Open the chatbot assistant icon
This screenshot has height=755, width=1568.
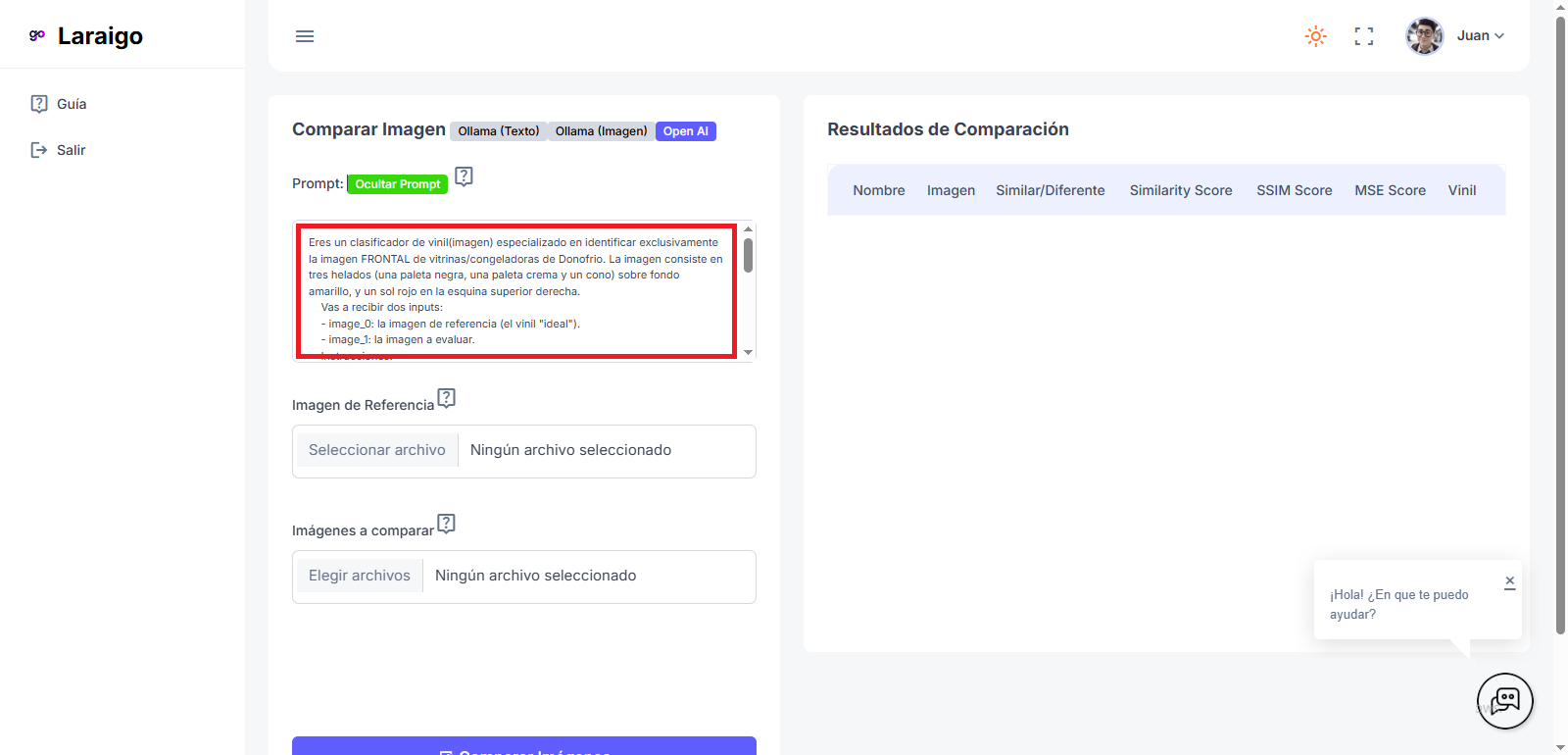tap(1504, 700)
